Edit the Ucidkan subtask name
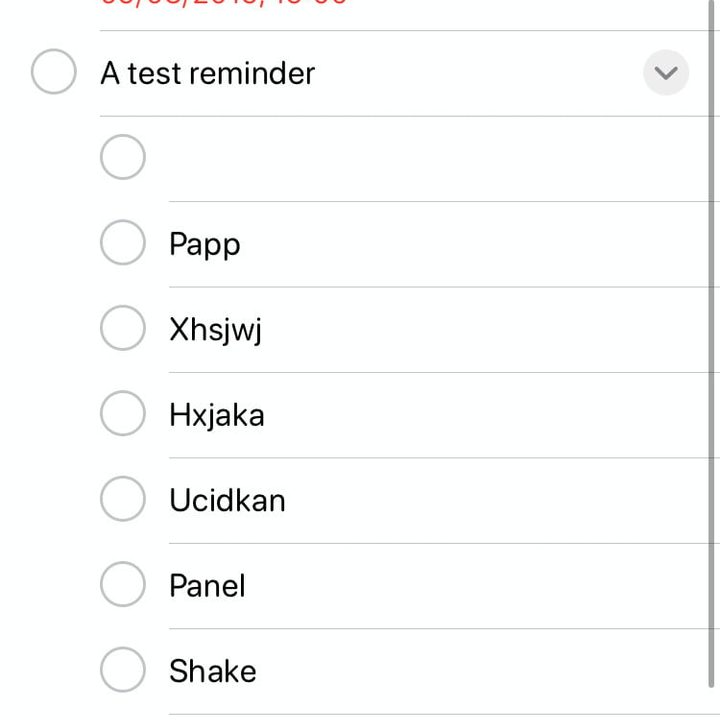The height and width of the screenshot is (720, 720). [227, 500]
